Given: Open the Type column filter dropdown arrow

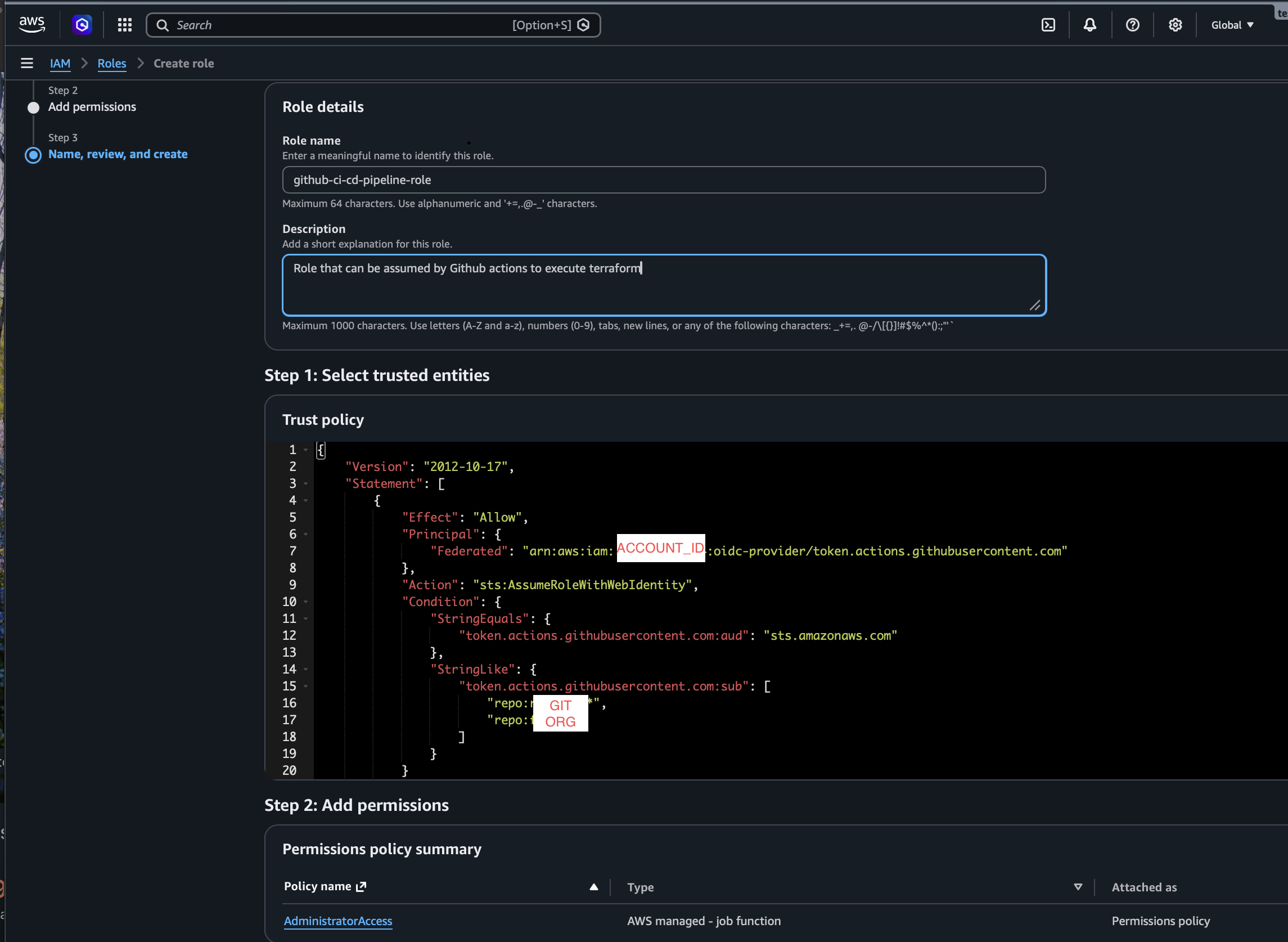Looking at the screenshot, I should pos(1078,887).
